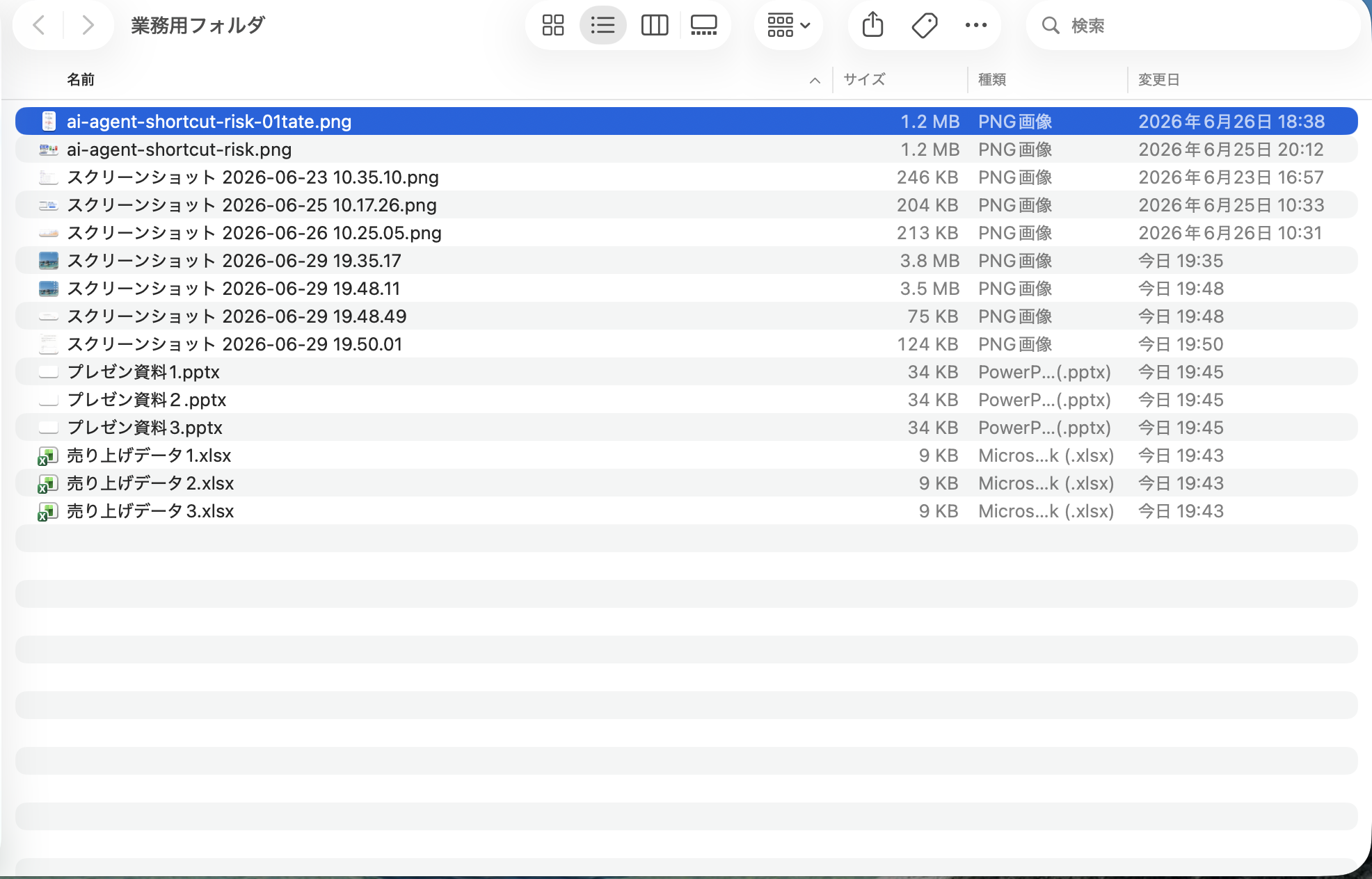The height and width of the screenshot is (879, 1372).
Task: Select プレゼン資料1.pptx file
Action: (686, 372)
